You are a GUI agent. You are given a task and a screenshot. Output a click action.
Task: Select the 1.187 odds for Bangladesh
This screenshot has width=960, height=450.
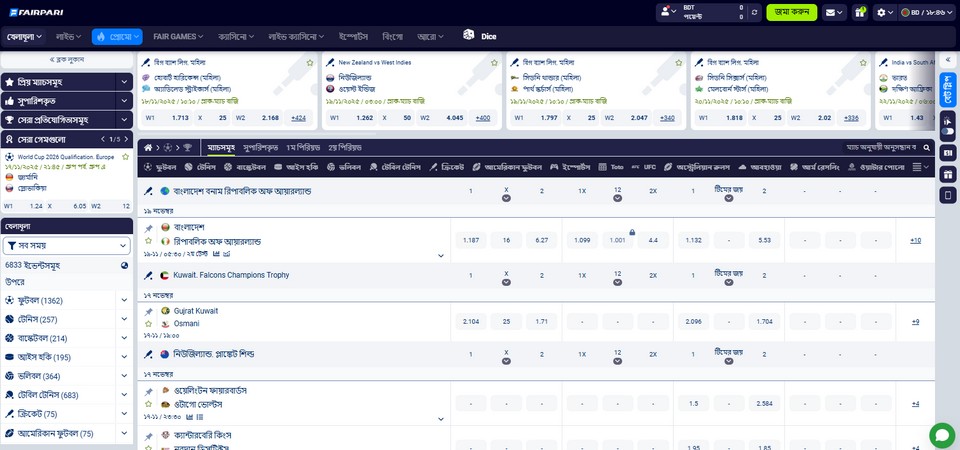coord(472,240)
